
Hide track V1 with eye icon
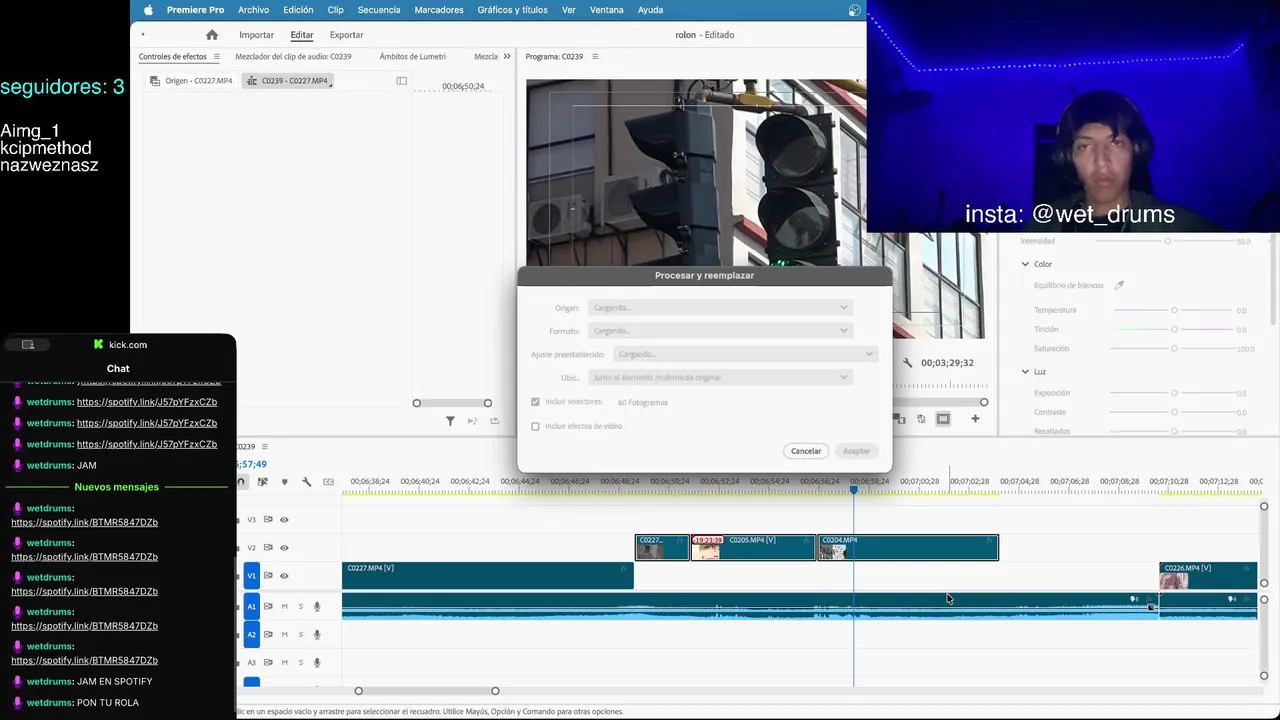pos(284,576)
